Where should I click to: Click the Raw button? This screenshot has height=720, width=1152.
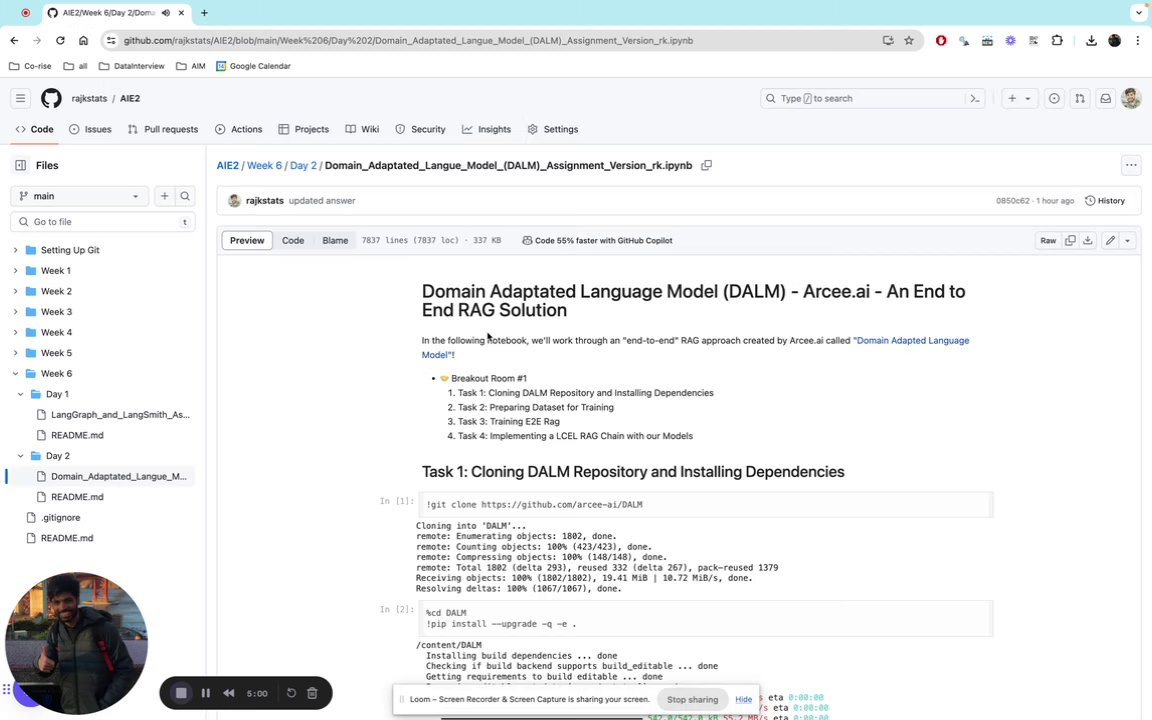[x=1048, y=240]
